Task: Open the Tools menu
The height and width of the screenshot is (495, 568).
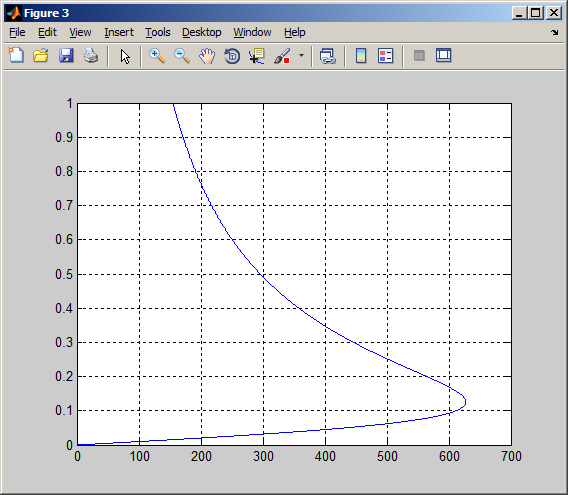Action: pyautogui.click(x=158, y=32)
